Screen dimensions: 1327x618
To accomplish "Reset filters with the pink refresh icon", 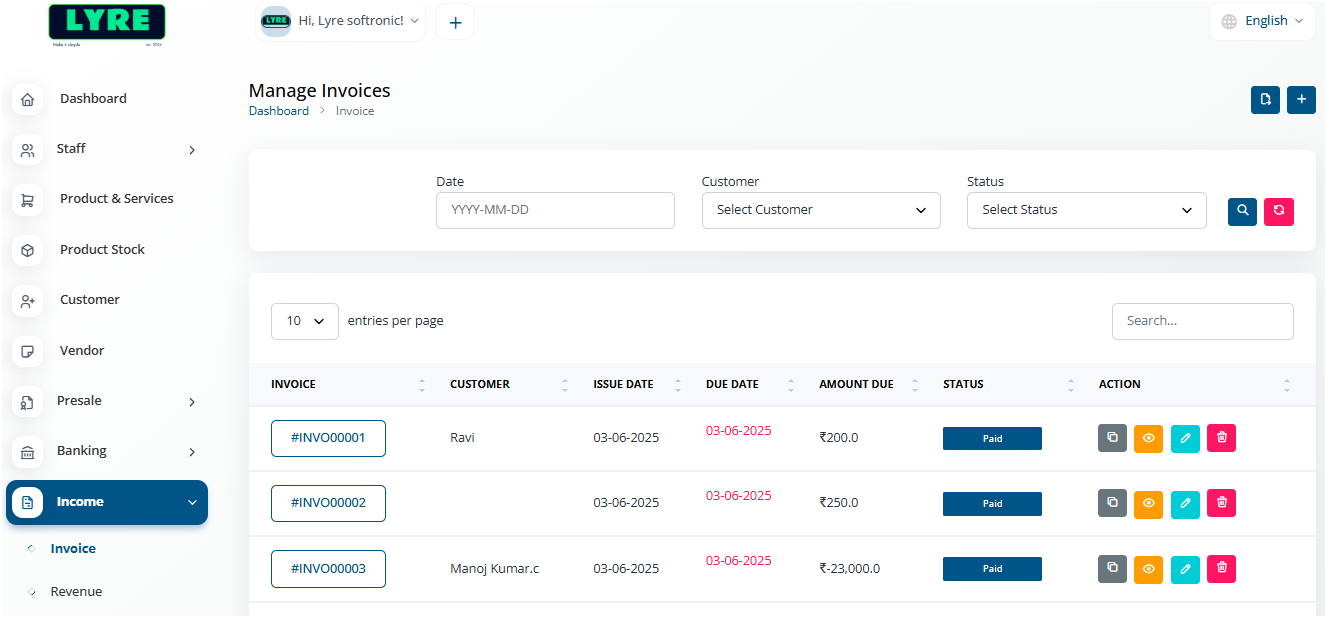I will click(x=1279, y=211).
